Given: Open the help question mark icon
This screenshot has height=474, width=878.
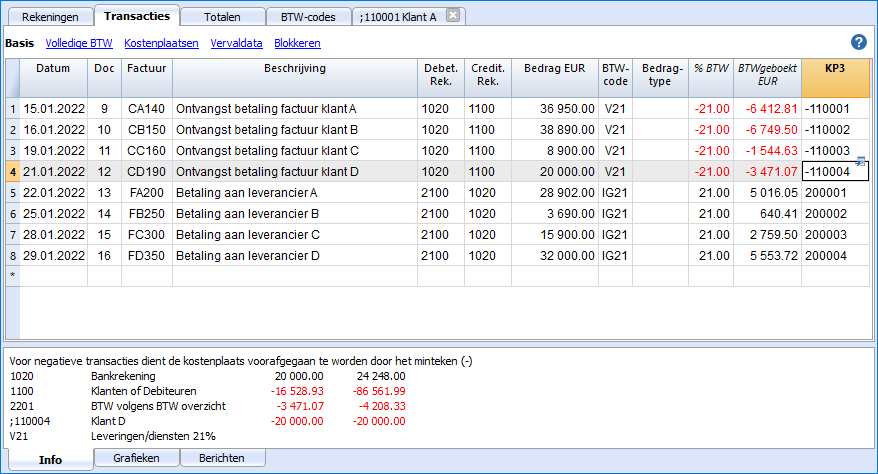Looking at the screenshot, I should coord(858,43).
